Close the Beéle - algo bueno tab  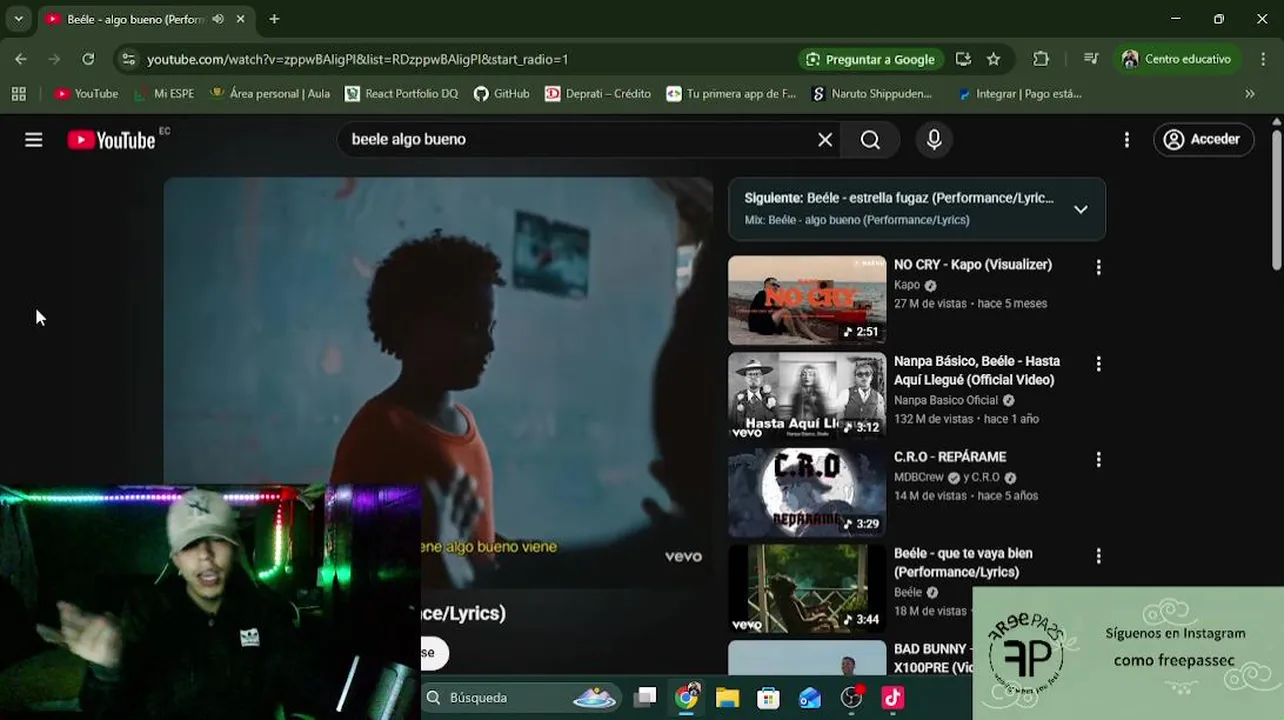(x=241, y=19)
